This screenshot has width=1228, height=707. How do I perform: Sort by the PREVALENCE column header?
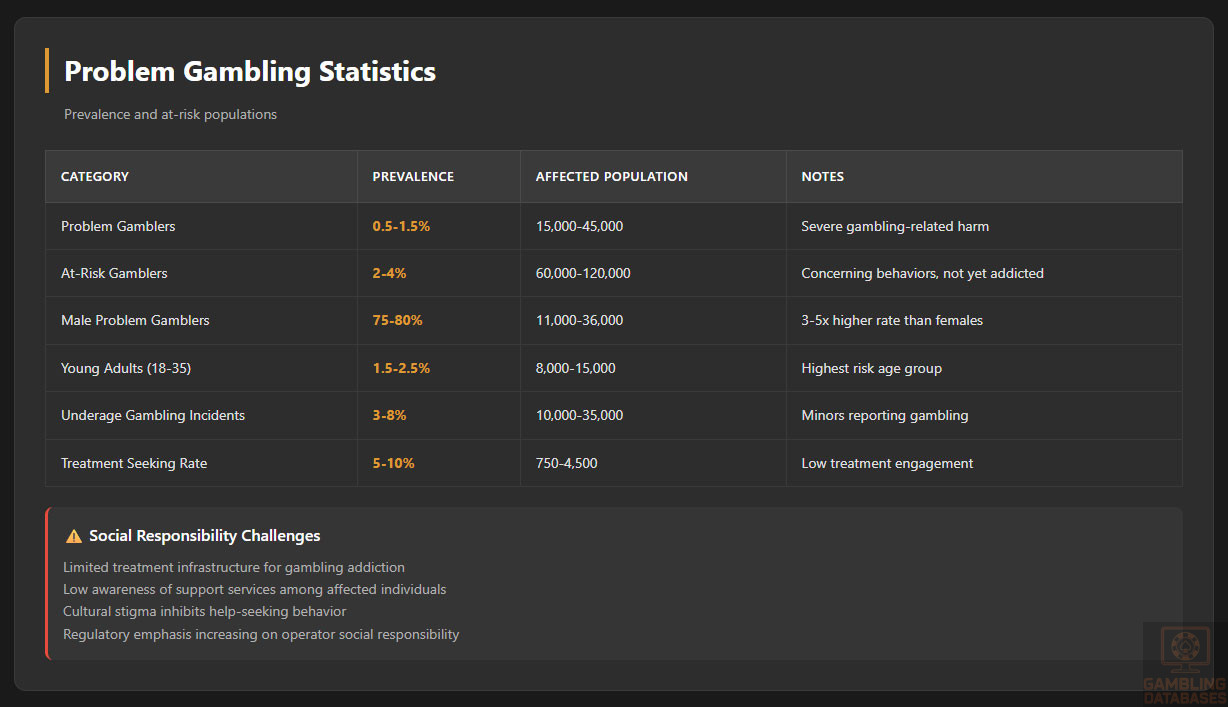[413, 176]
